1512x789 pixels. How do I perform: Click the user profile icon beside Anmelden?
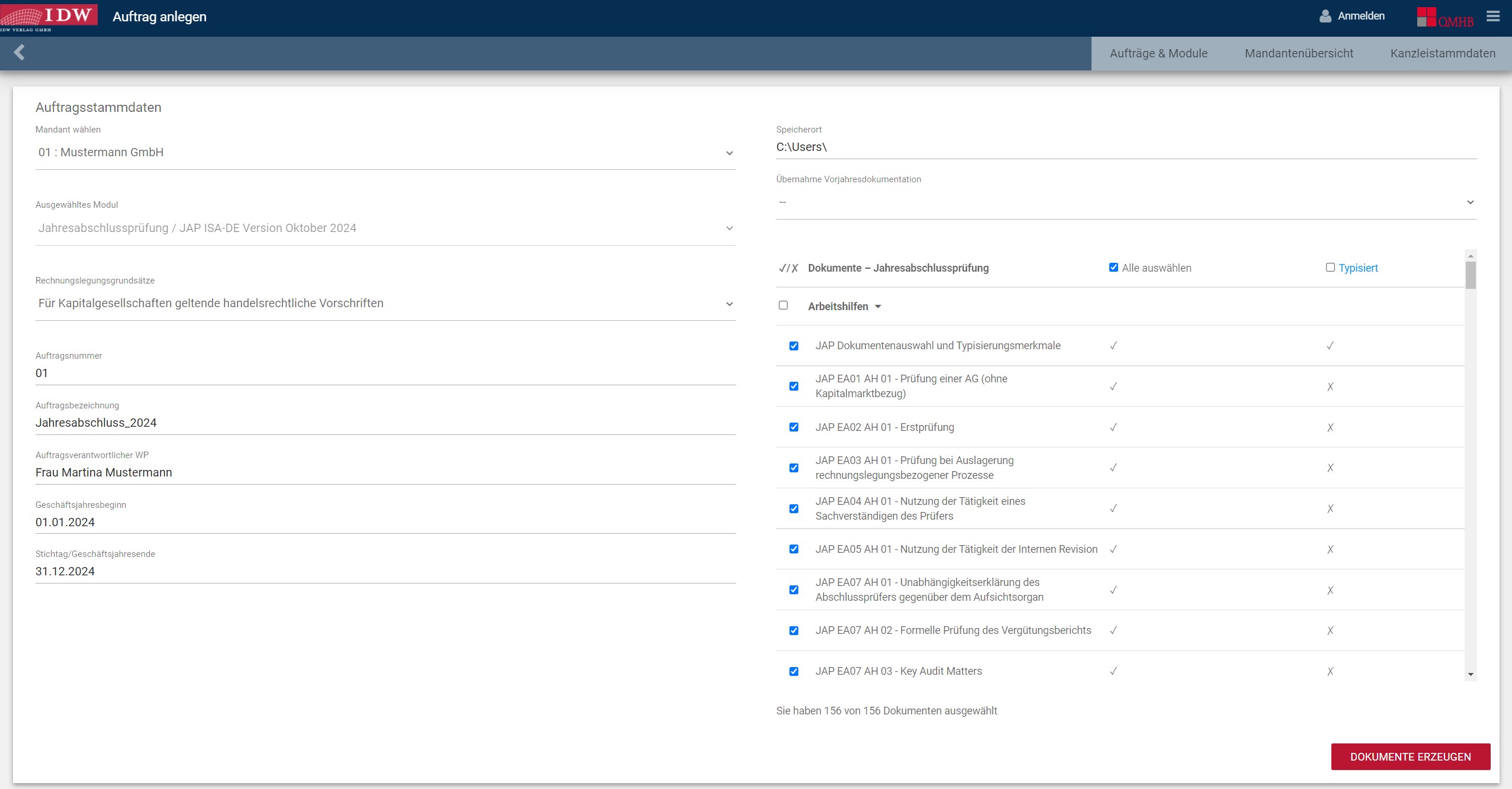click(x=1325, y=17)
